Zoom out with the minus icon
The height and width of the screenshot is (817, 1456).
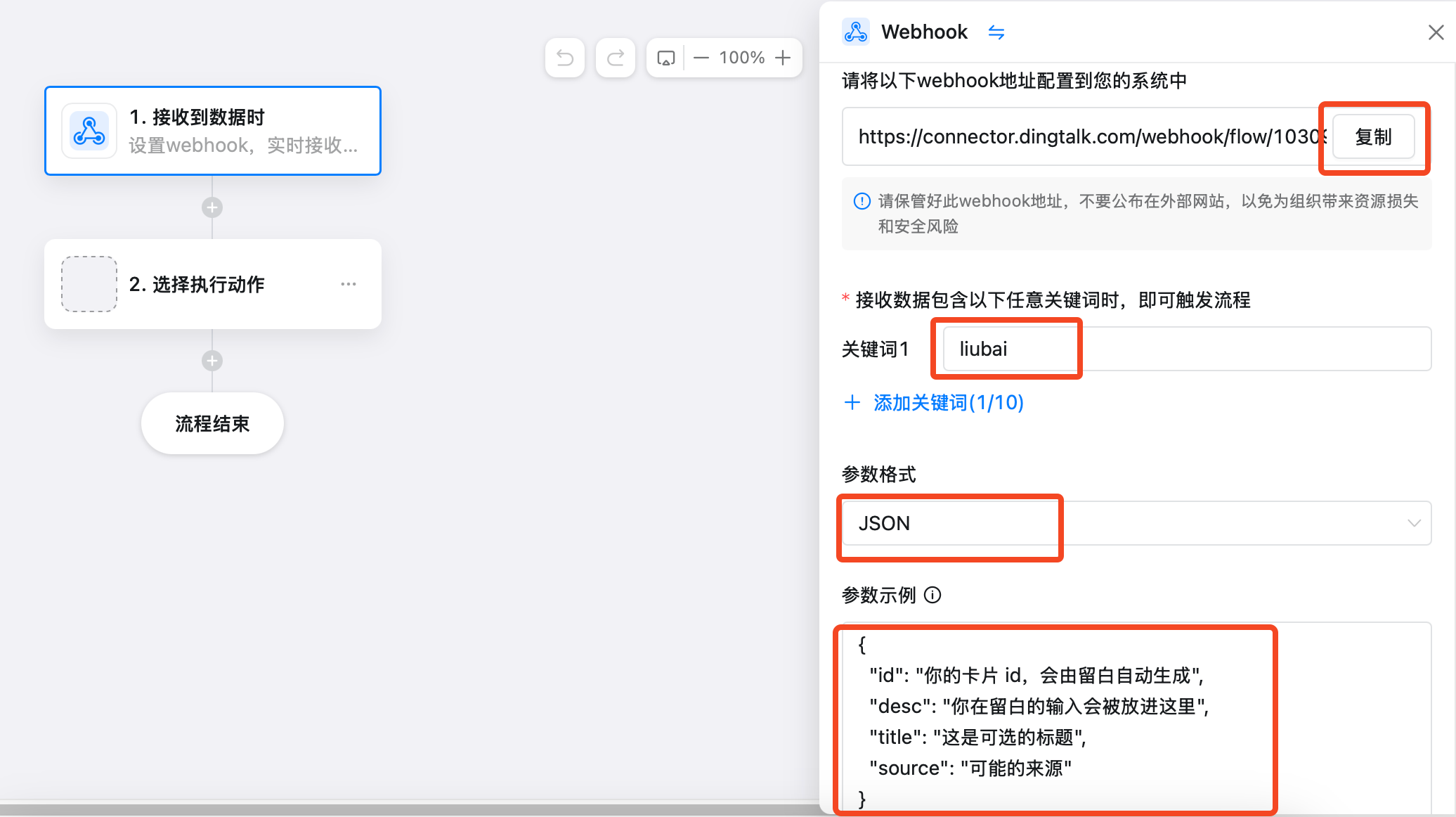pos(701,58)
